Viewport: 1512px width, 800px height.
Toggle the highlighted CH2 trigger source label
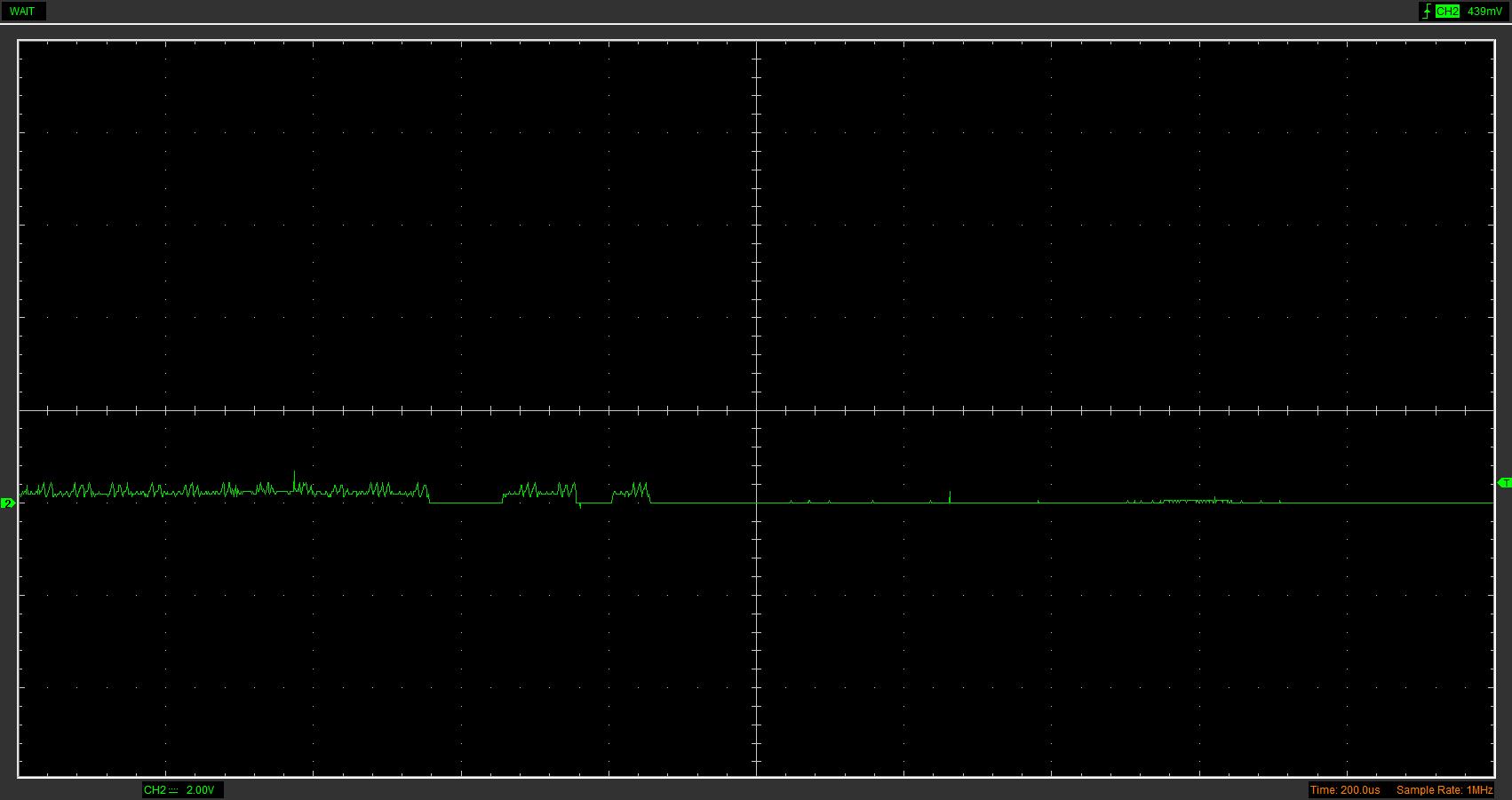[x=1447, y=12]
